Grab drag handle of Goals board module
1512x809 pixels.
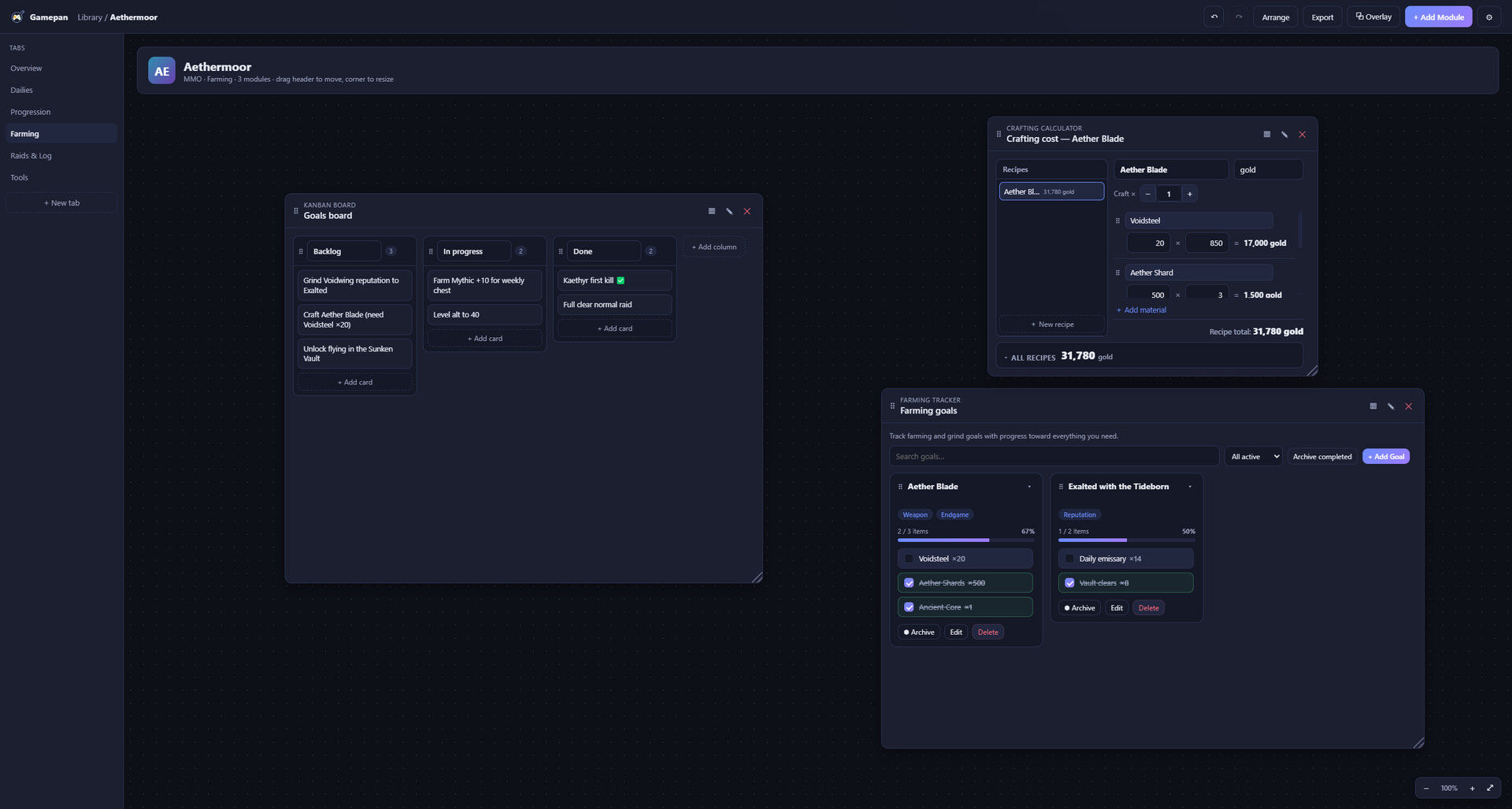click(x=296, y=211)
